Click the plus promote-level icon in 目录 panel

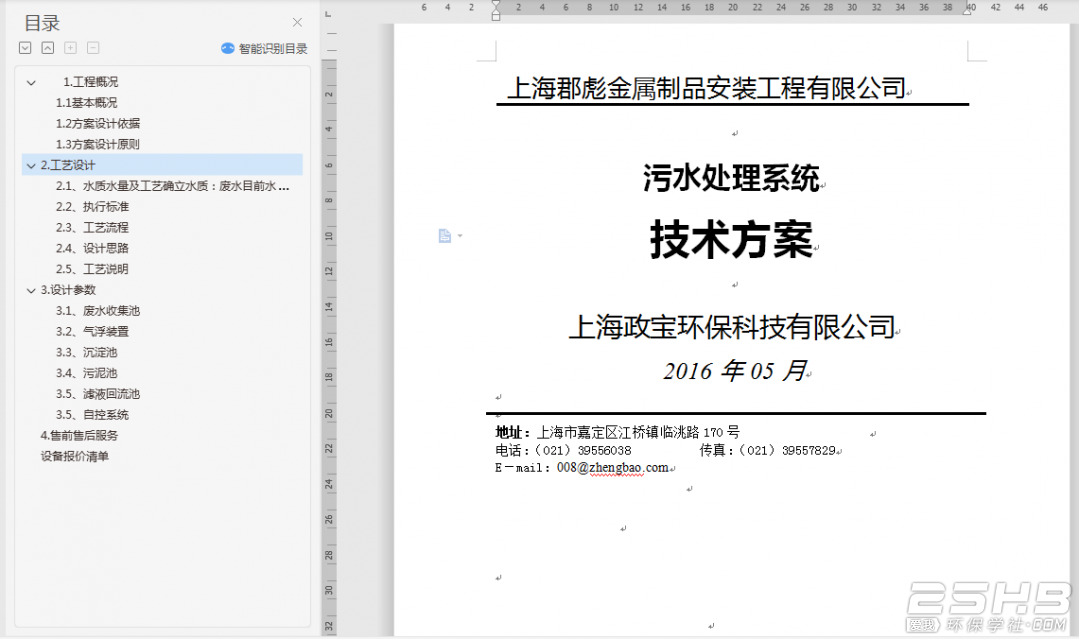point(70,47)
